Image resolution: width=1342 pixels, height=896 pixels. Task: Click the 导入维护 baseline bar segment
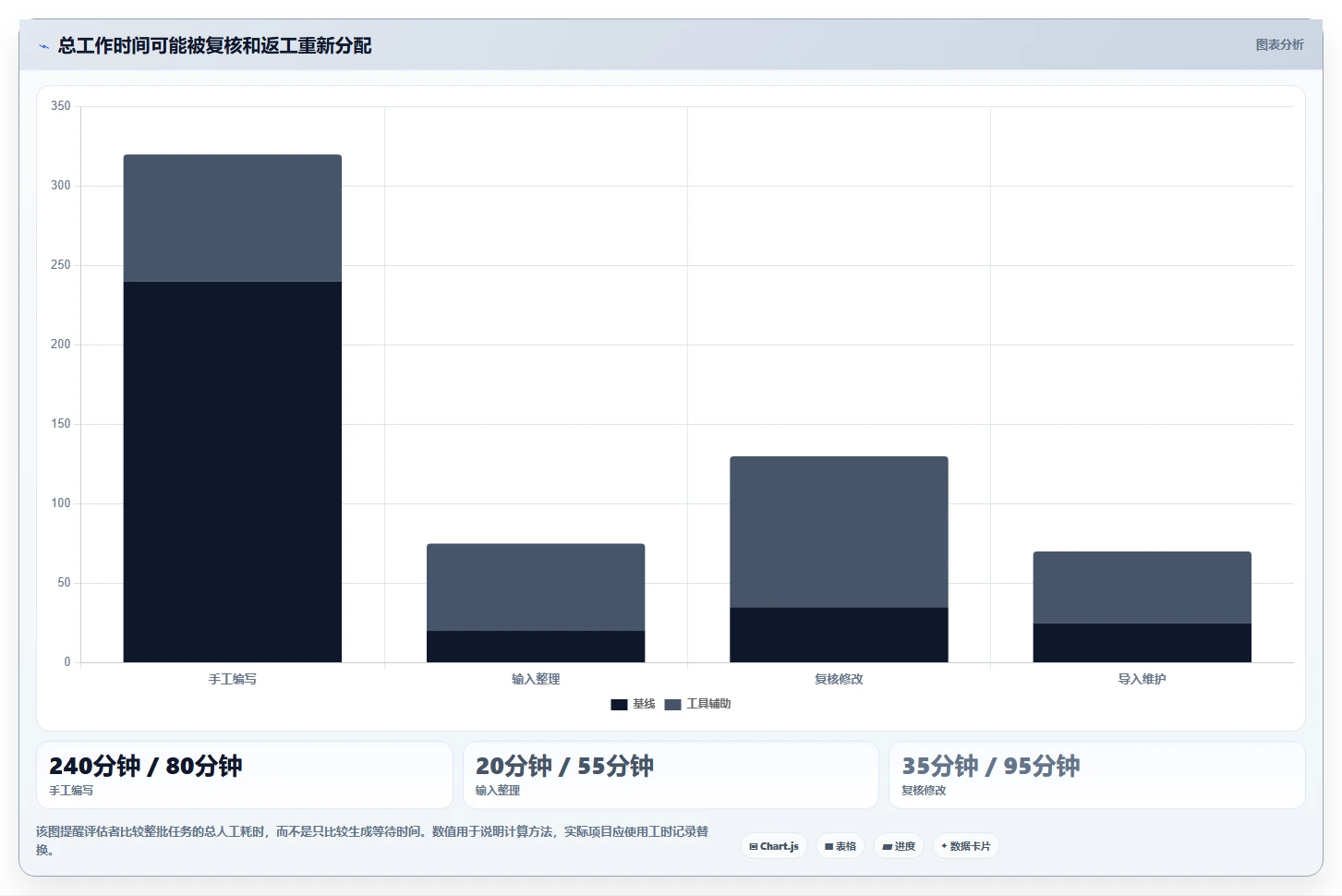(1143, 643)
